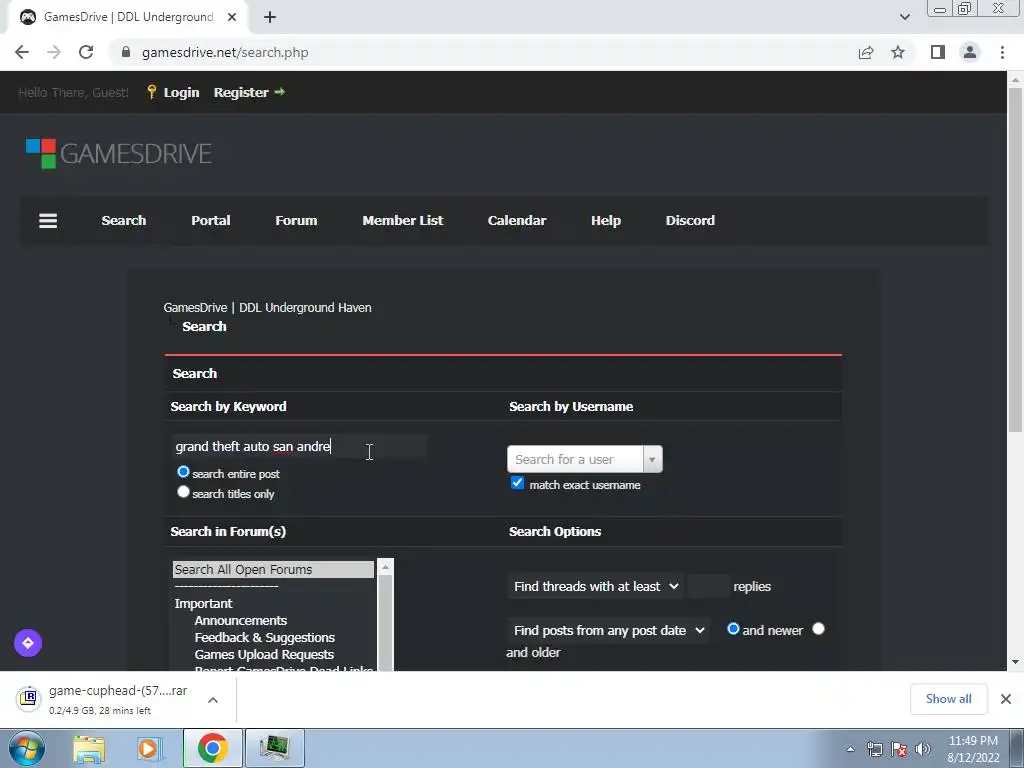Click the purple floating widget icon
This screenshot has width=1024, height=768.
pos(28,643)
